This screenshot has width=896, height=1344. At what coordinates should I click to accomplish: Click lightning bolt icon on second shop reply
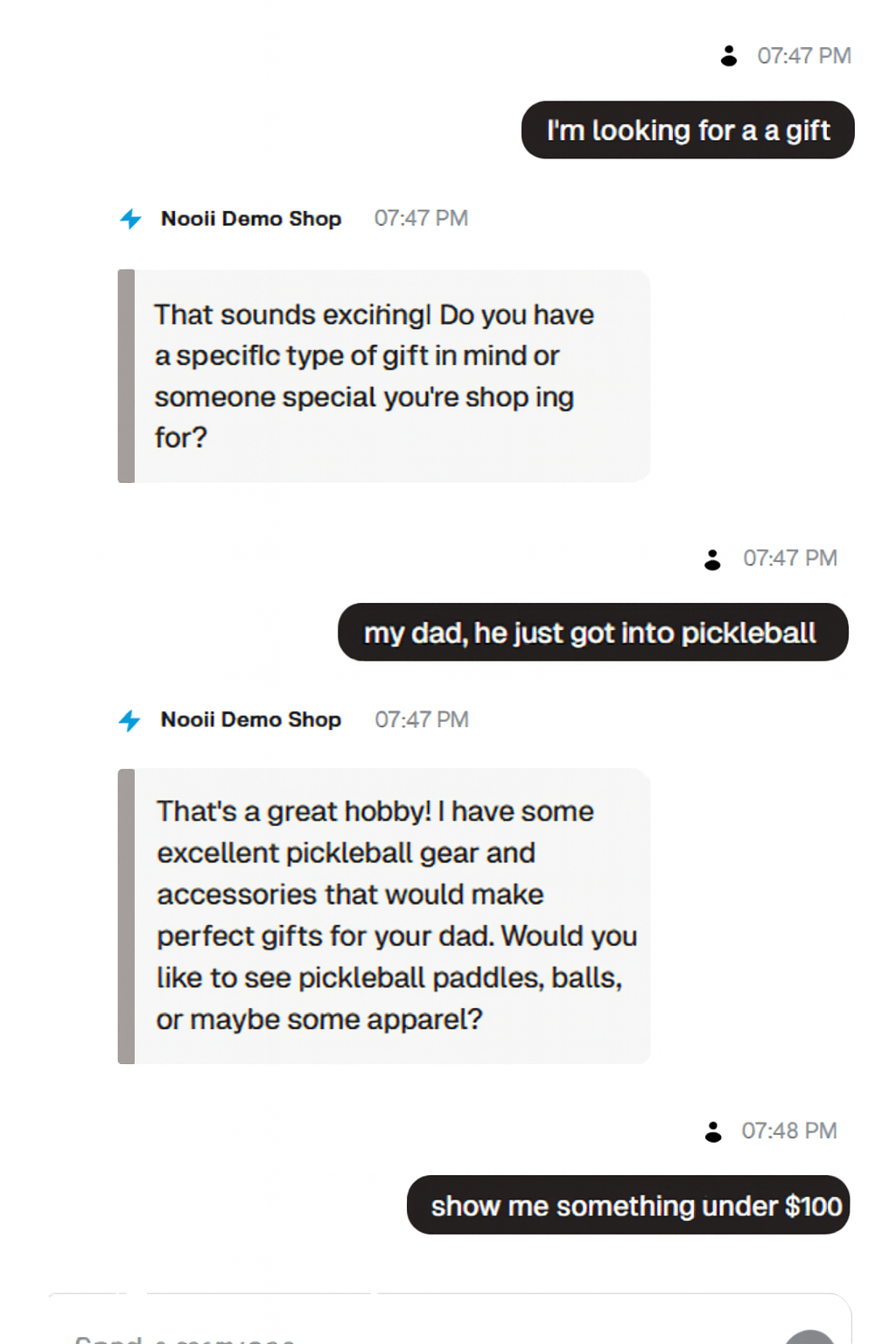point(129,720)
